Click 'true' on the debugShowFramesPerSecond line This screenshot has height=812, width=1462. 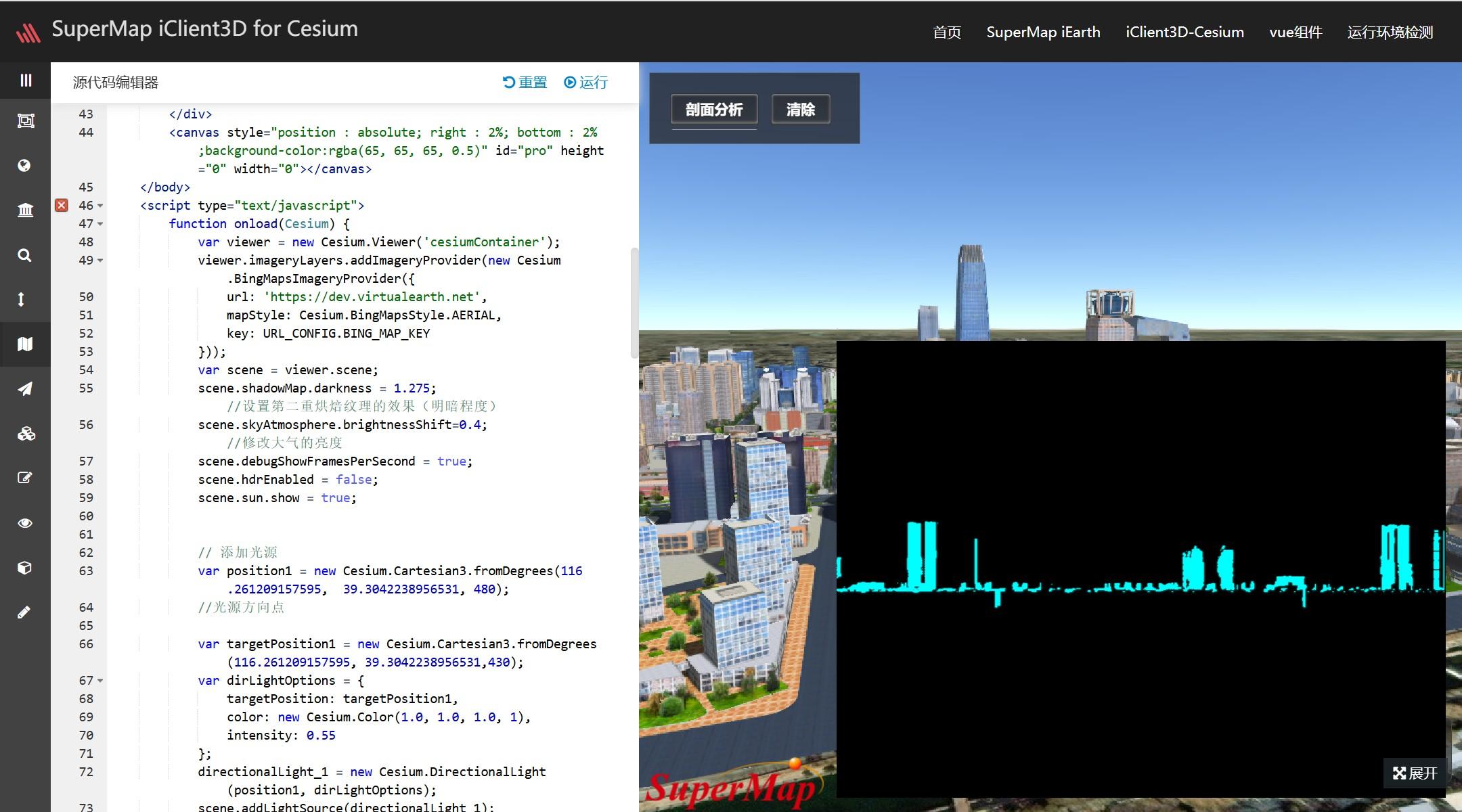click(x=451, y=461)
